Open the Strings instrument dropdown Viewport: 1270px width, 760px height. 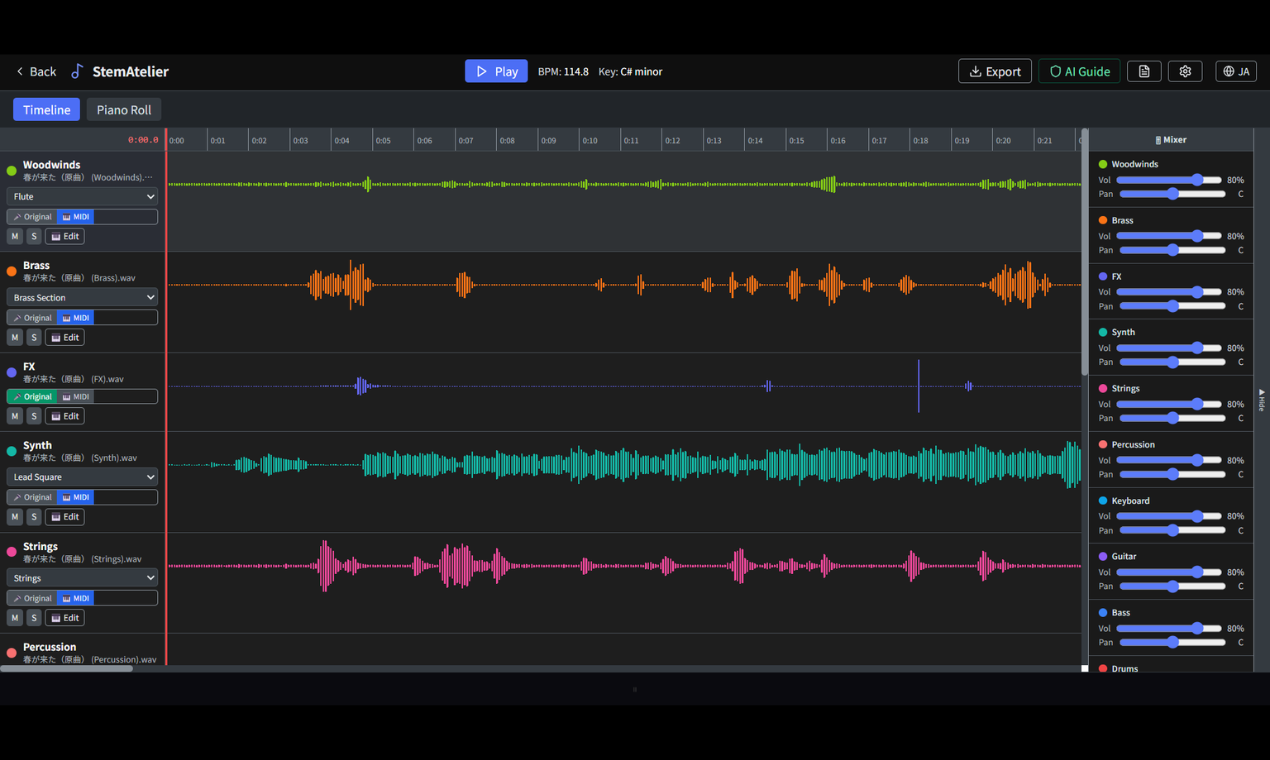pyautogui.click(x=82, y=578)
